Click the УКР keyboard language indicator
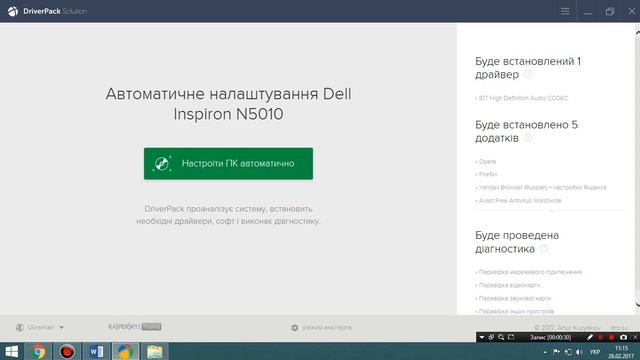Viewport: 640px width, 360px height. click(x=595, y=352)
